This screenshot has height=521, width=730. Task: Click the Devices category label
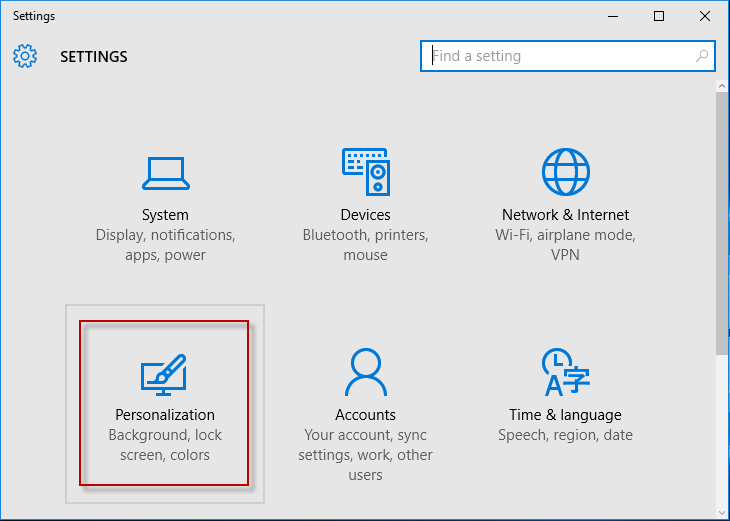click(x=365, y=215)
